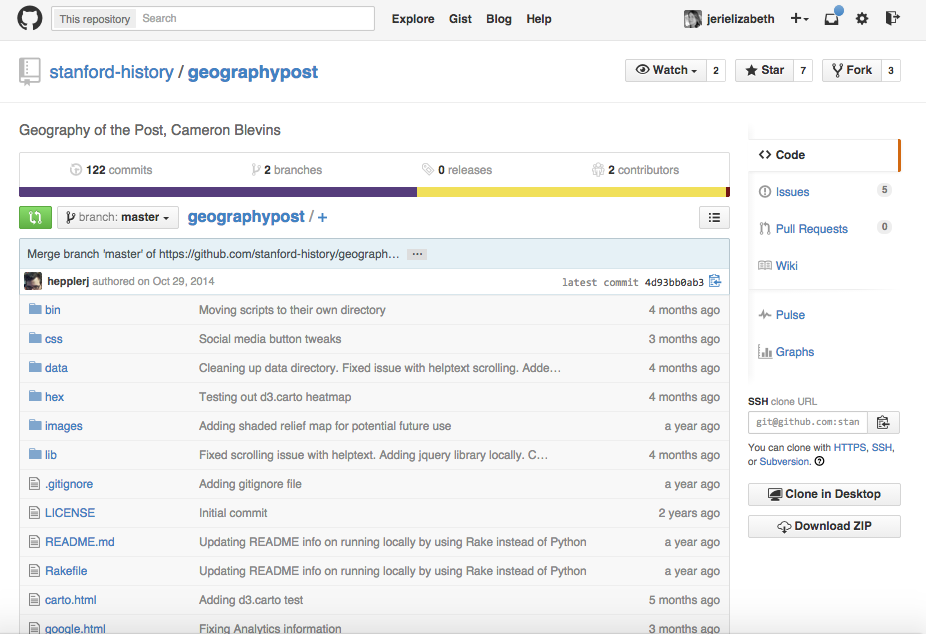Check the notifications inbox icon
The width and height of the screenshot is (926, 634).
(x=833, y=17)
